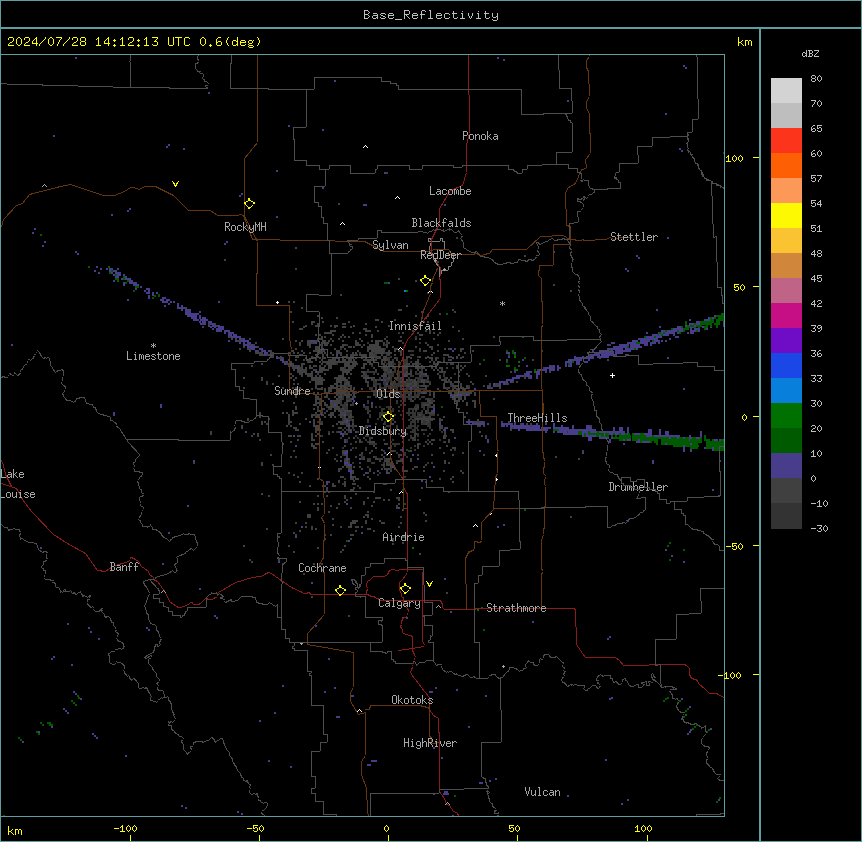This screenshot has height=842, width=862.
Task: Click the white plus marker east of ThreeHills
Action: coord(612,375)
